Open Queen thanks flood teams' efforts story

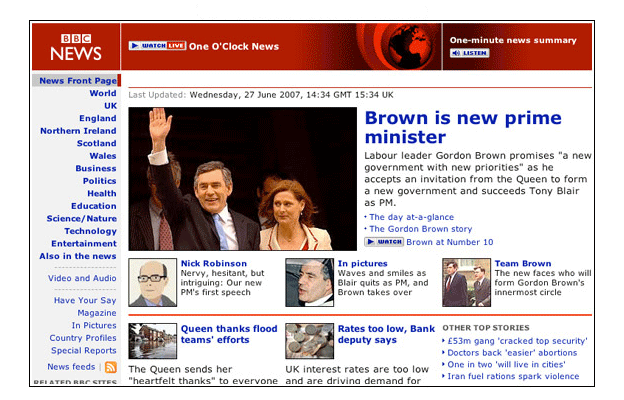(x=229, y=334)
